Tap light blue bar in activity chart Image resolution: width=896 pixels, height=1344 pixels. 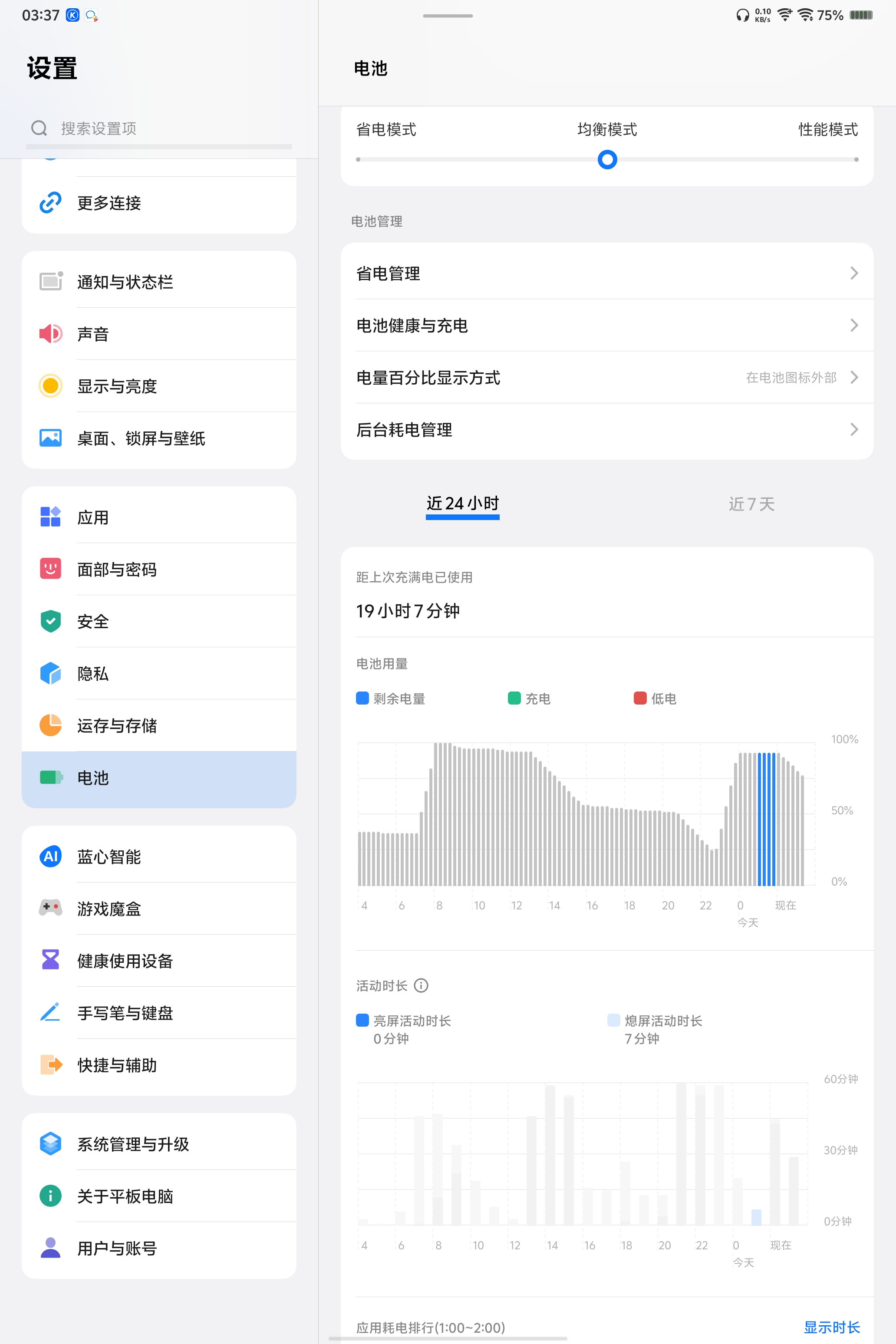point(756,1217)
